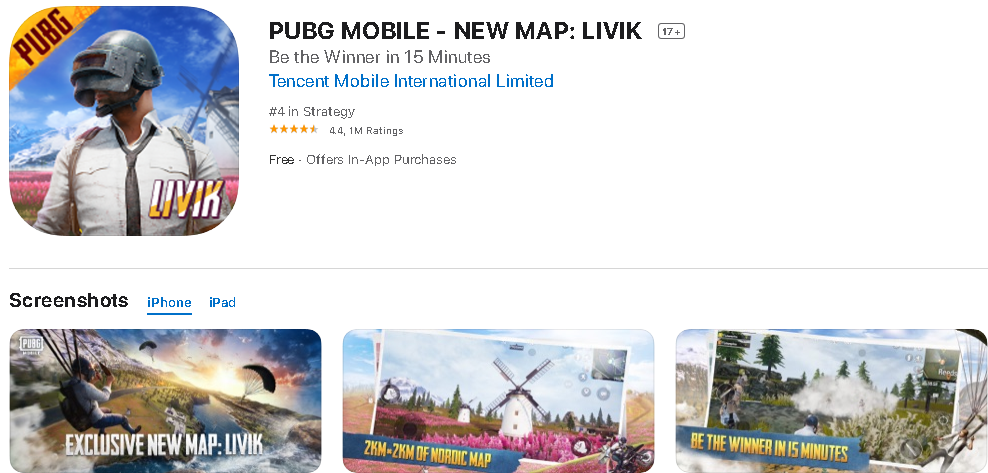Open the Exclusive New Map: Livik screenshot
This screenshot has height=473, width=988.
click(x=165, y=401)
